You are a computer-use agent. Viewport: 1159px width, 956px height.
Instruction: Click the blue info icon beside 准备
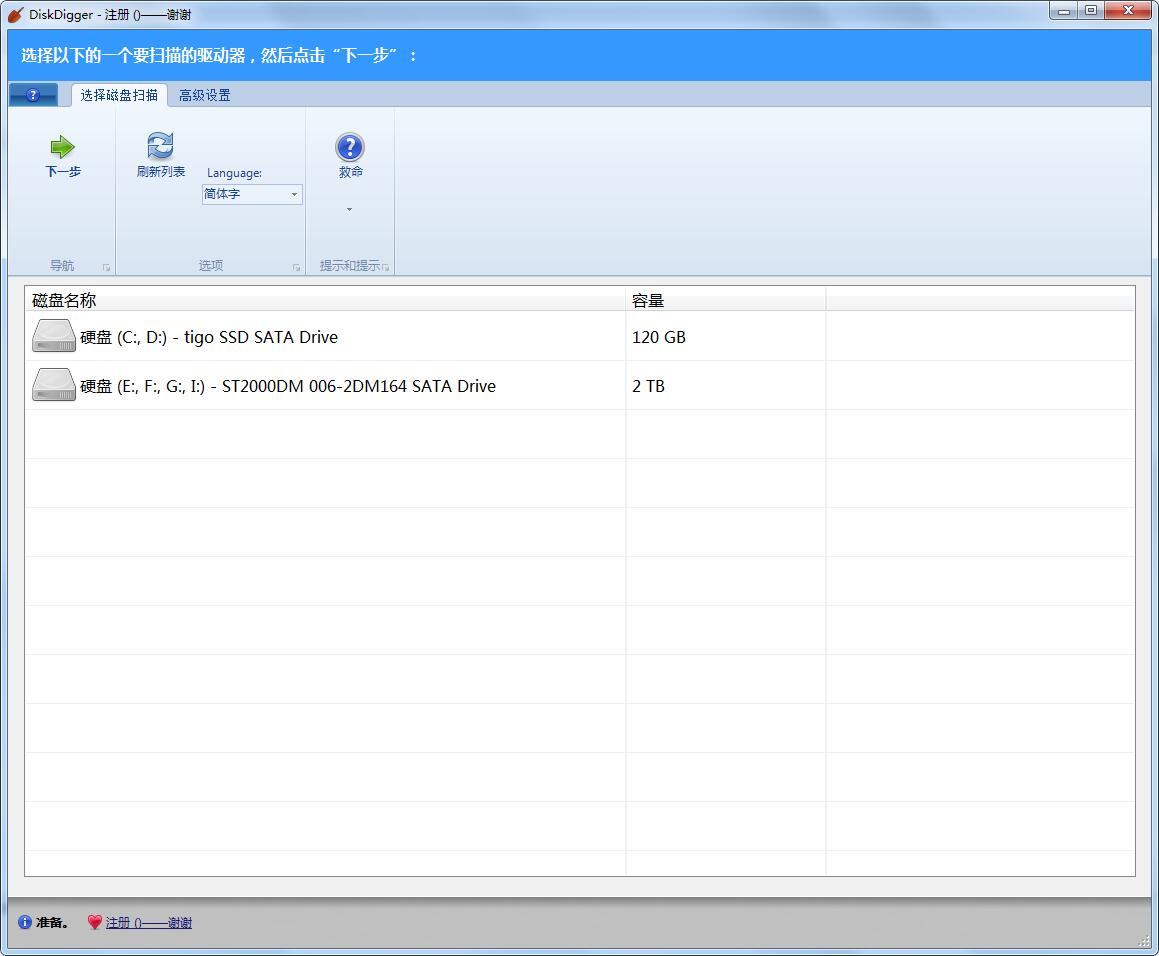[x=25, y=923]
